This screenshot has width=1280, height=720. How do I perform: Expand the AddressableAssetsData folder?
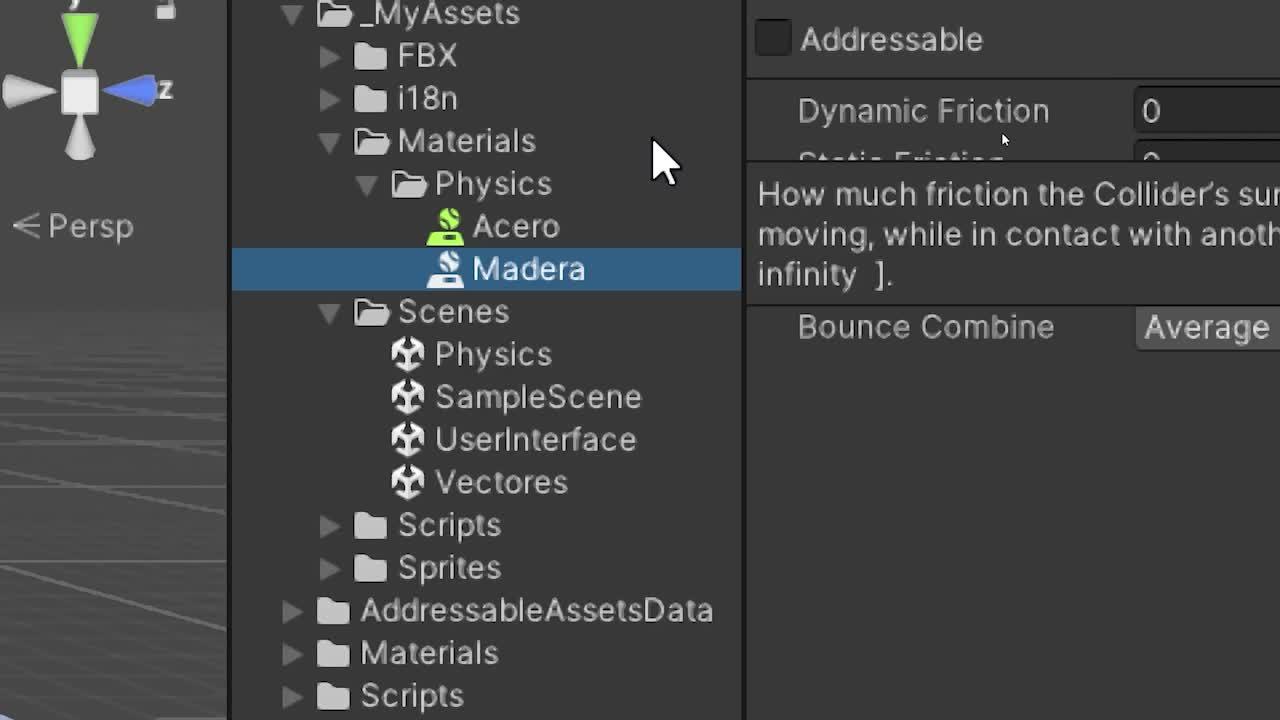click(292, 611)
